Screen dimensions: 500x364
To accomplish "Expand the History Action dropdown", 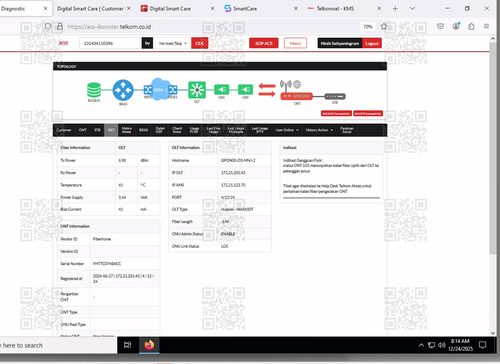I will (x=319, y=130).
